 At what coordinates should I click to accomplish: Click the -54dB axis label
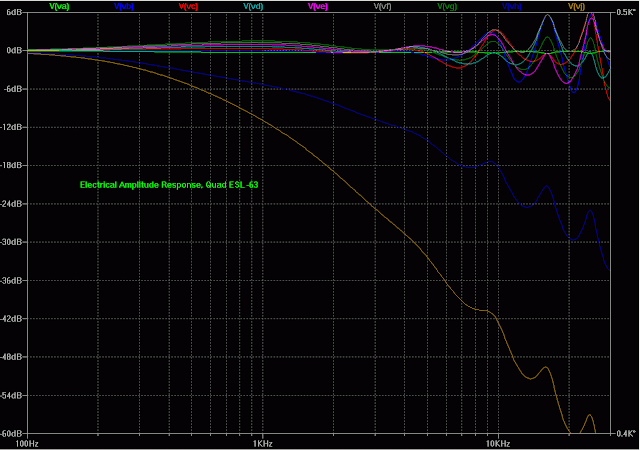click(x=11, y=395)
